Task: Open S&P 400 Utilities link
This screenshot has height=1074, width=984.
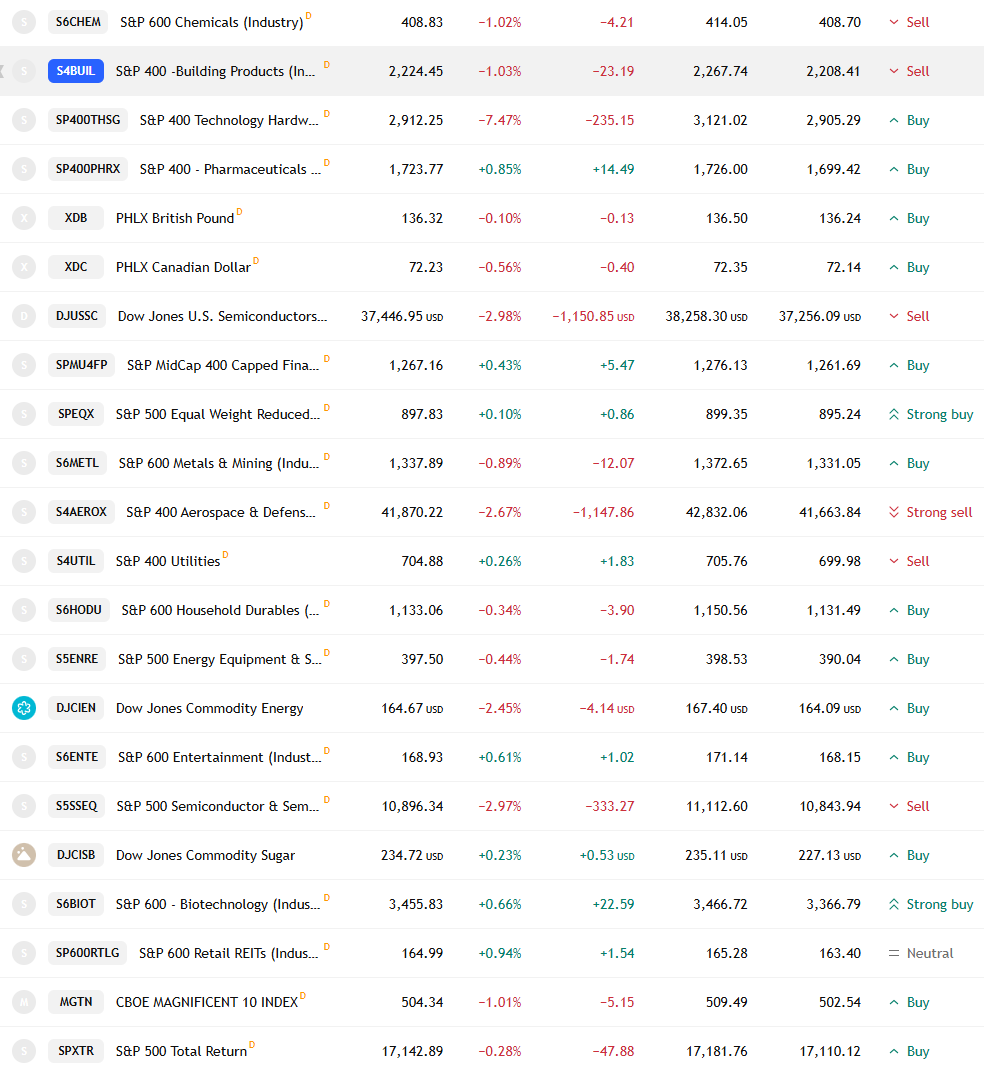Action: (168, 561)
